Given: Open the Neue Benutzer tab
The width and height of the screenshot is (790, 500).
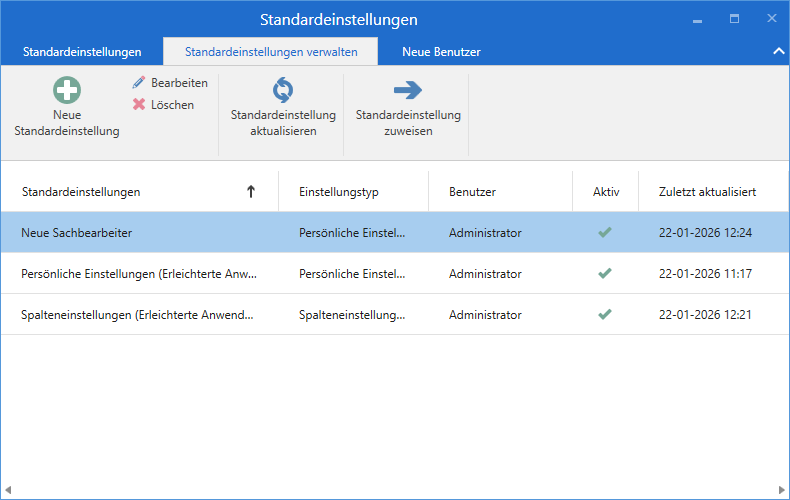Looking at the screenshot, I should pos(441,52).
